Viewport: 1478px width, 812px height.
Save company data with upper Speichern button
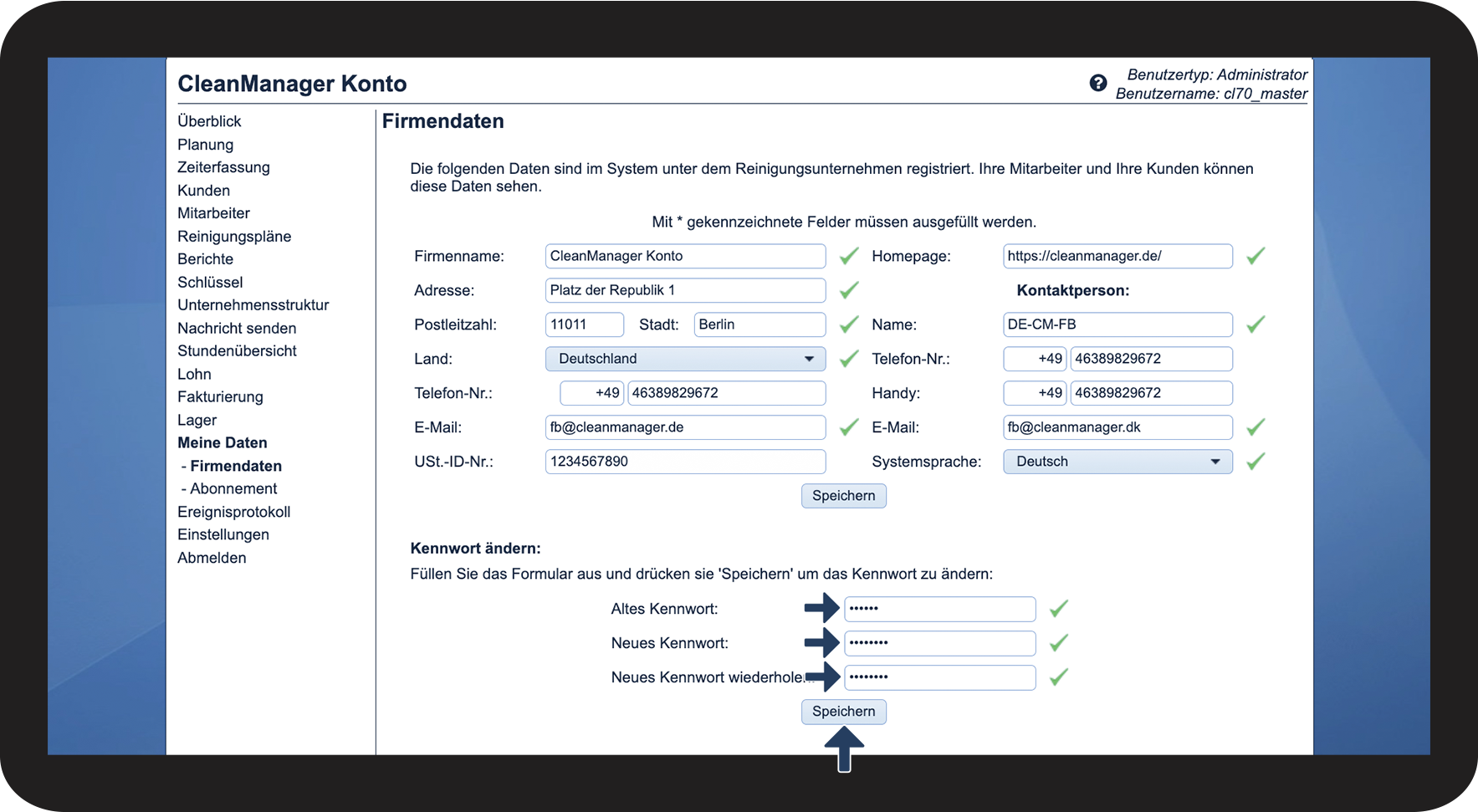(x=843, y=496)
